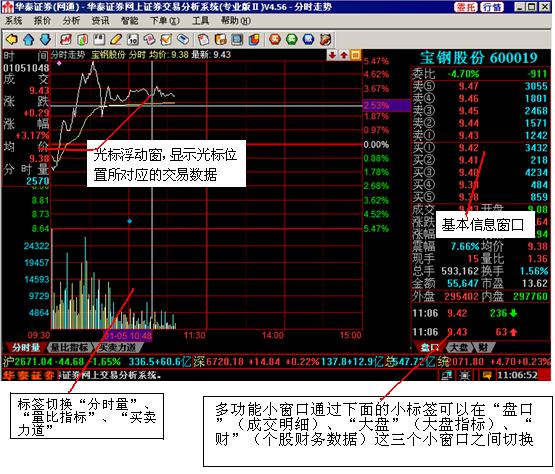The height and width of the screenshot is (474, 555).
Task: Click the 行情 button in title bar
Action: pos(492,7)
